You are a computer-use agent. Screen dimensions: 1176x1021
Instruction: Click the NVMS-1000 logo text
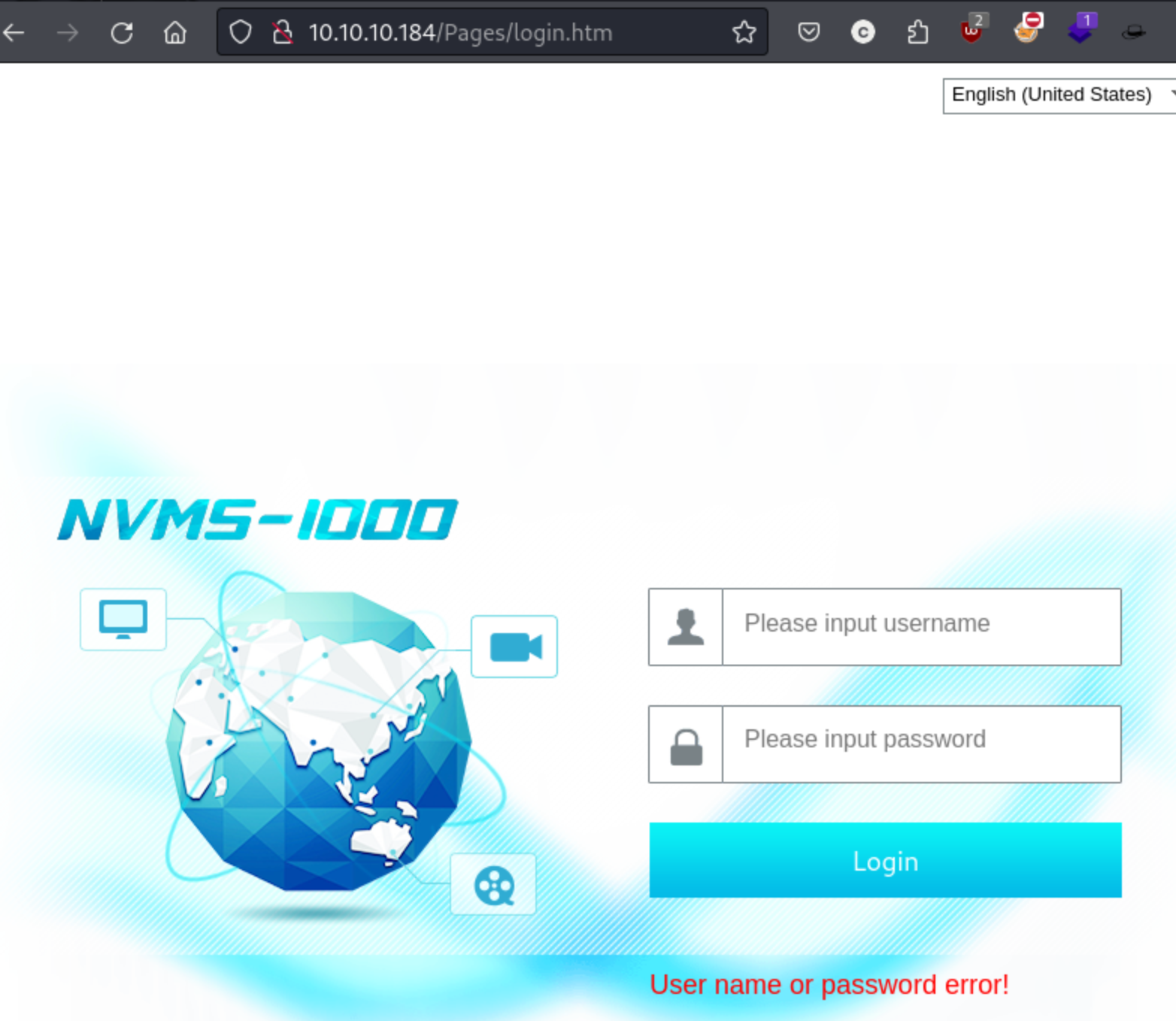point(257,519)
